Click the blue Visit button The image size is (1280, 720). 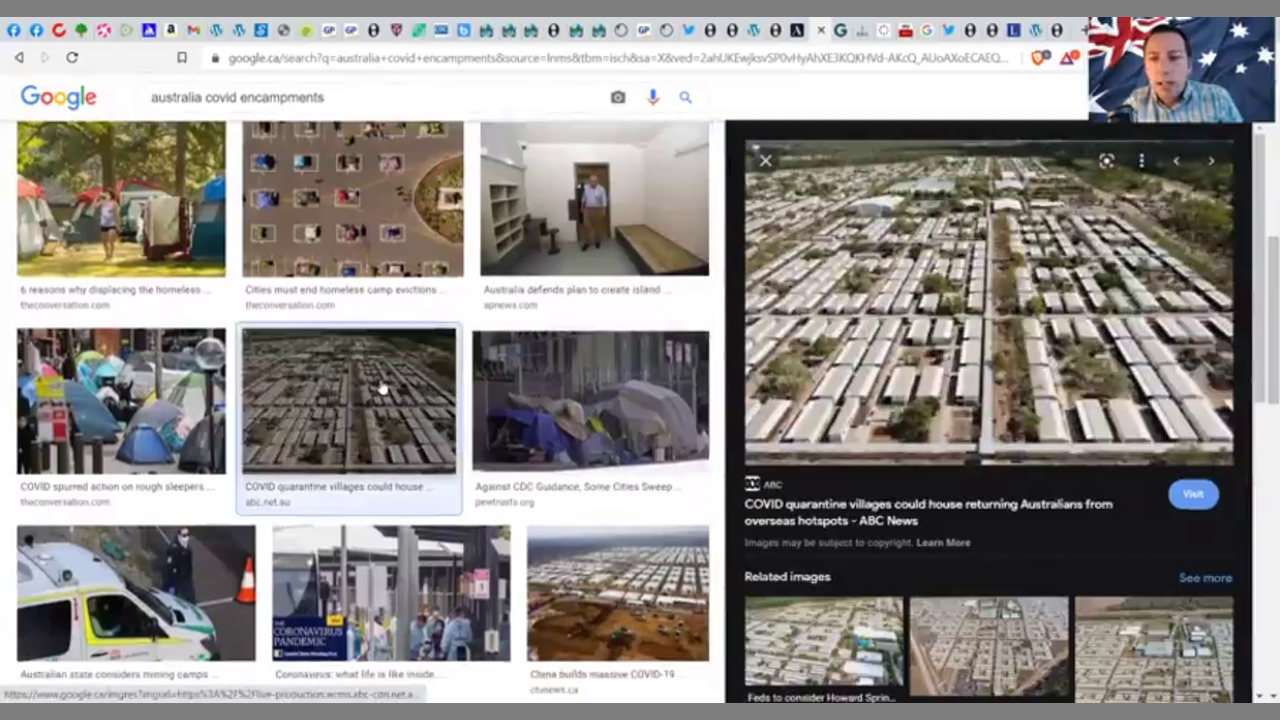tap(1193, 494)
